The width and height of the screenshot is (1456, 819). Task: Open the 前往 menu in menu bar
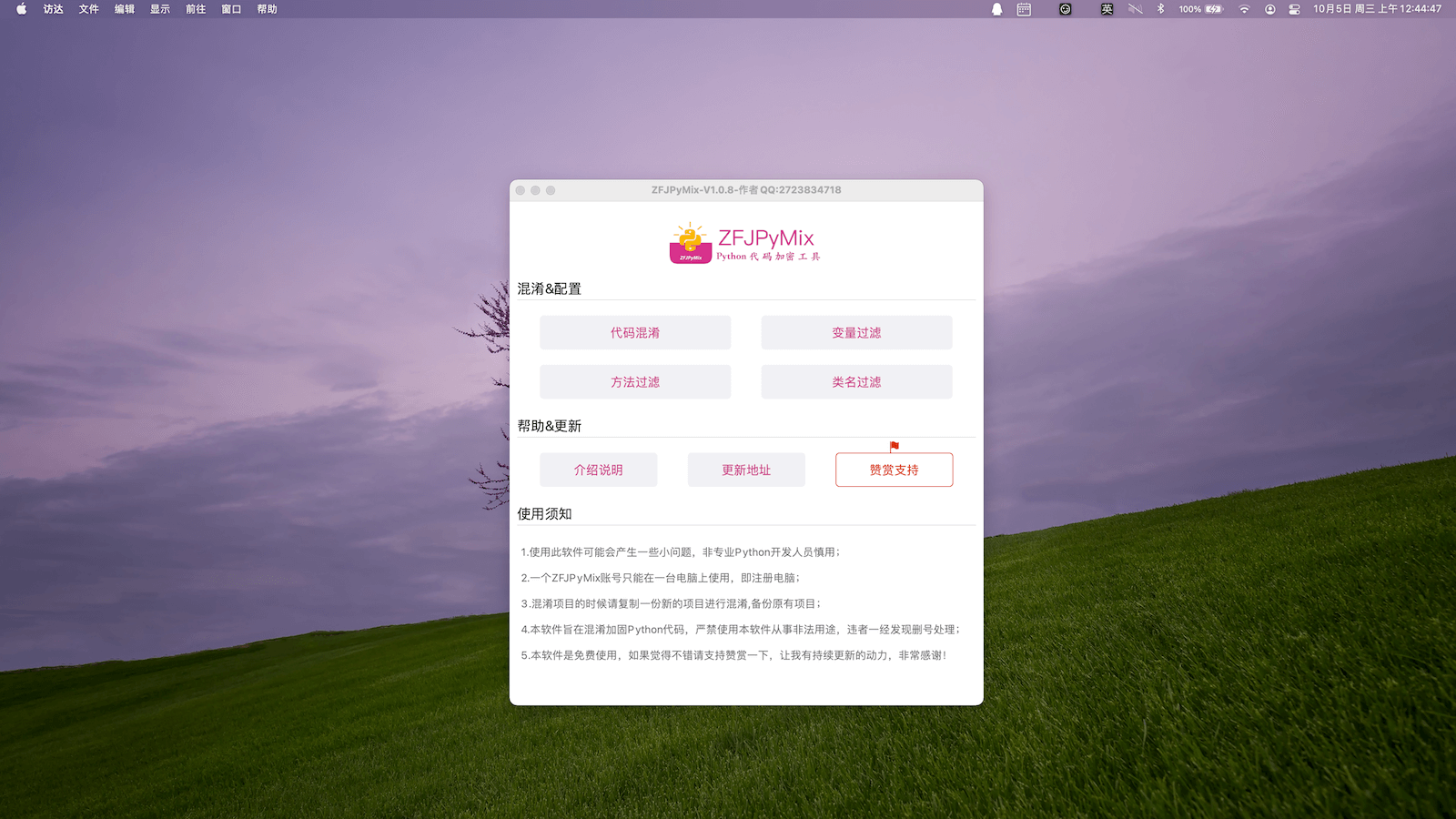196,9
